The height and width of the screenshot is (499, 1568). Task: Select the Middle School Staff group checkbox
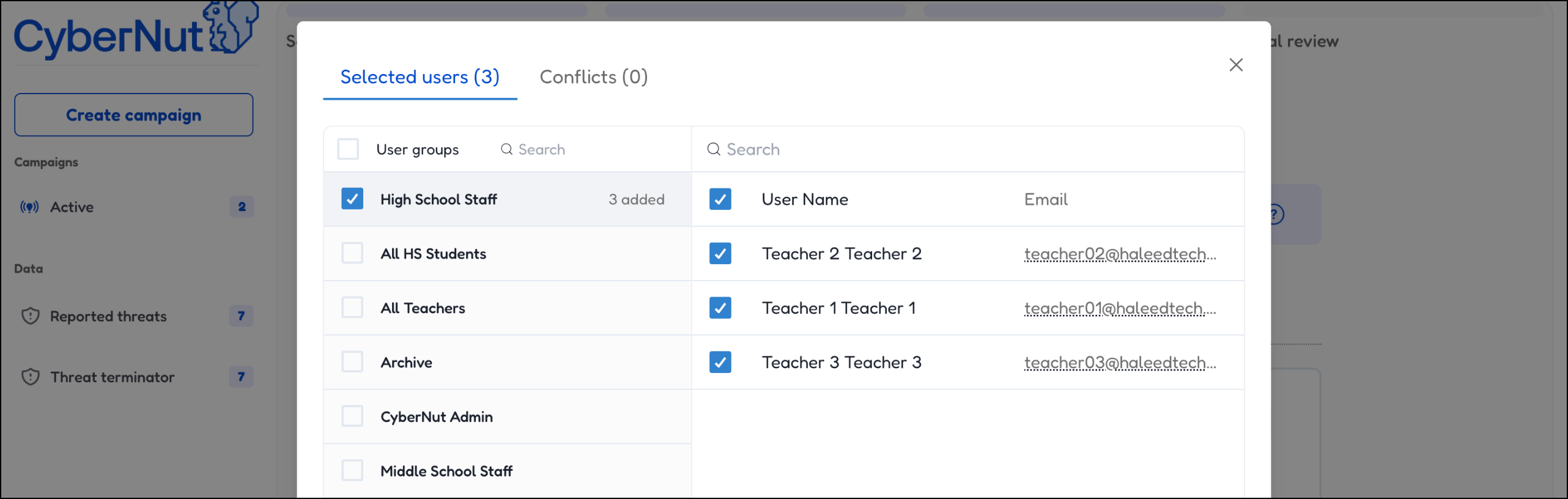tap(352, 471)
